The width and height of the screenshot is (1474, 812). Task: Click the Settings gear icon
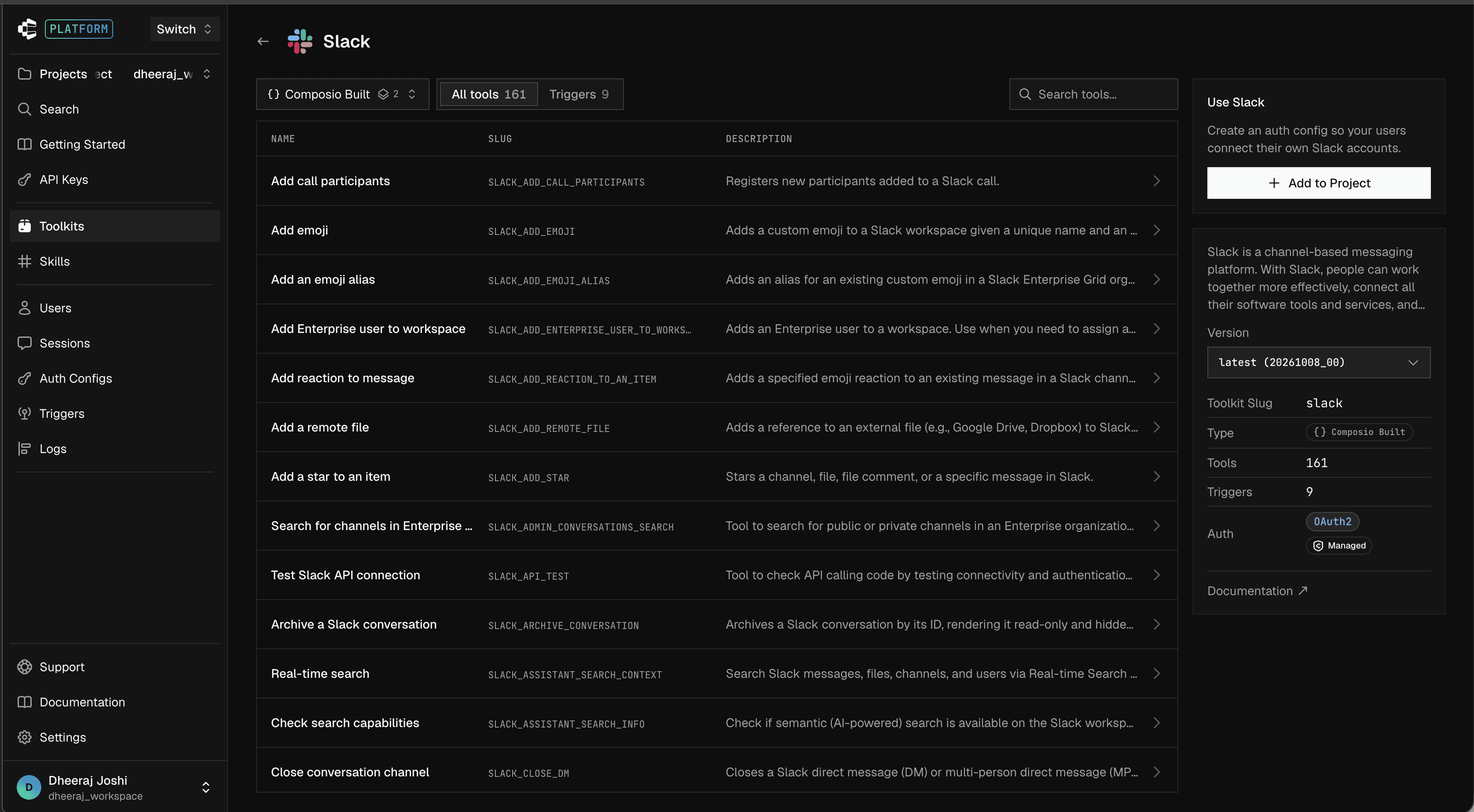pos(24,737)
